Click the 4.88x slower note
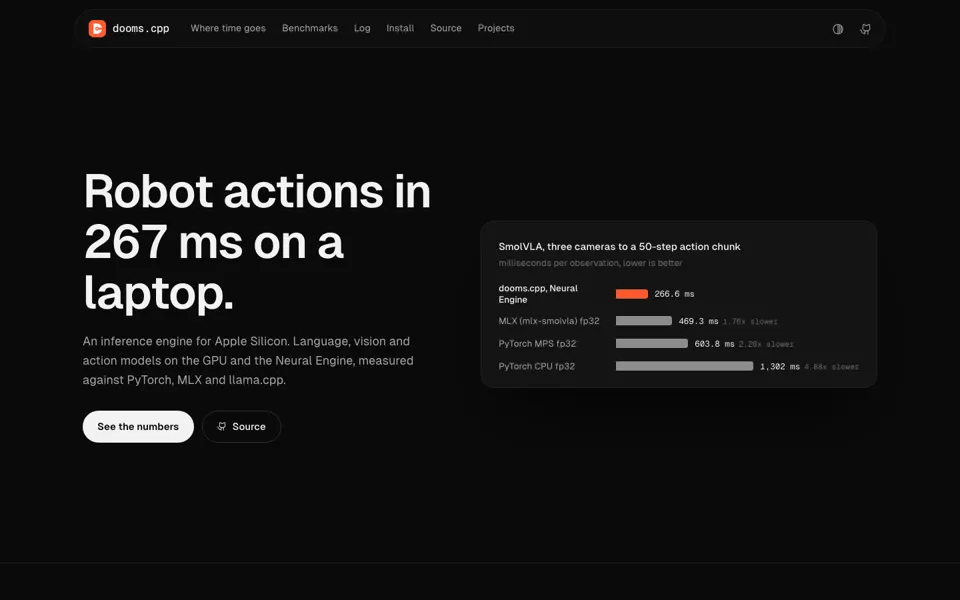 [831, 367]
